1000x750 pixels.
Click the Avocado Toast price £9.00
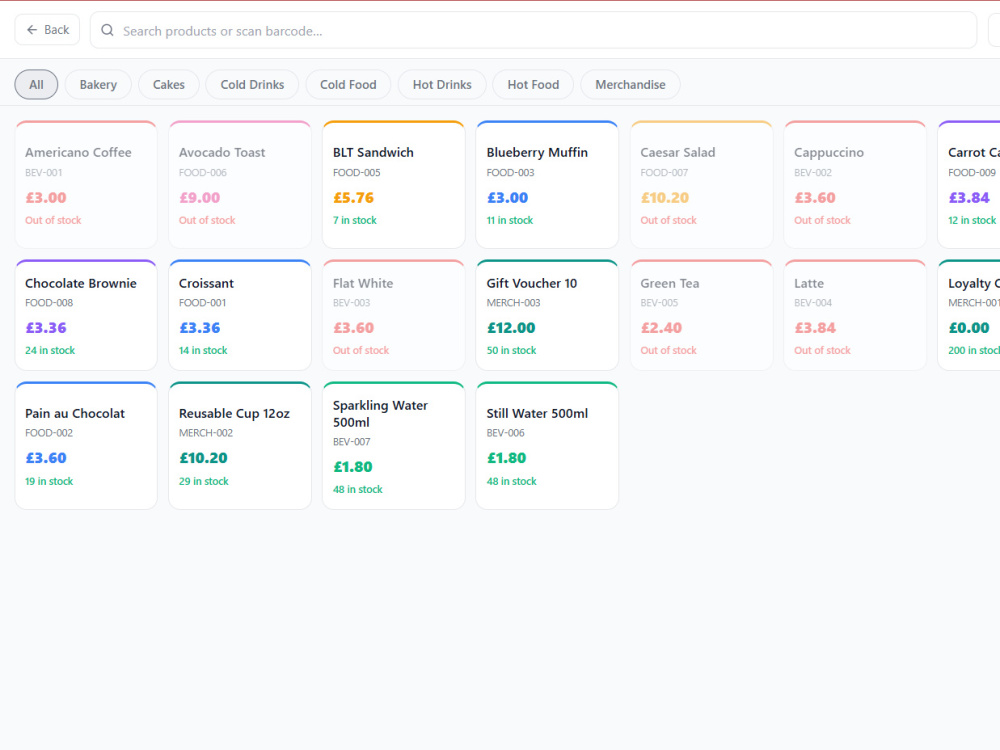[x=200, y=198]
